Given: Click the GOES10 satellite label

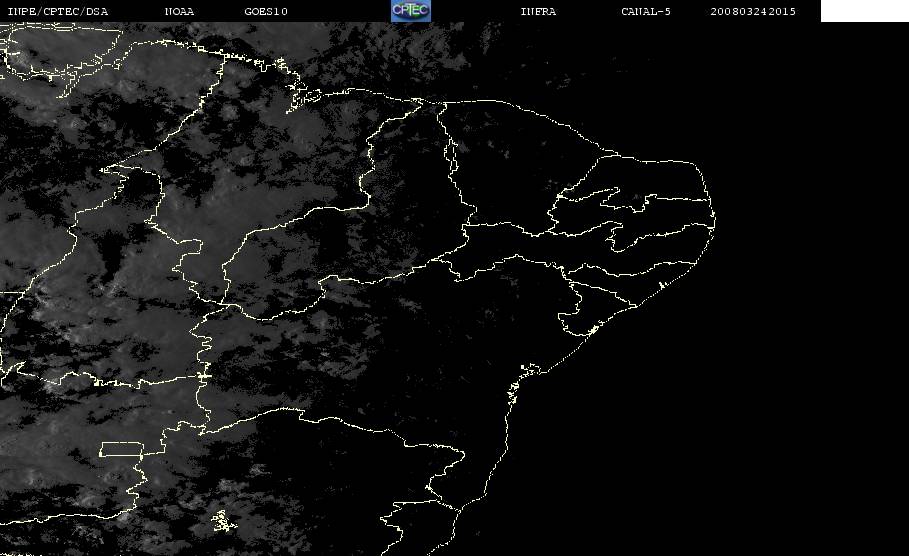Looking at the screenshot, I should 266,12.
